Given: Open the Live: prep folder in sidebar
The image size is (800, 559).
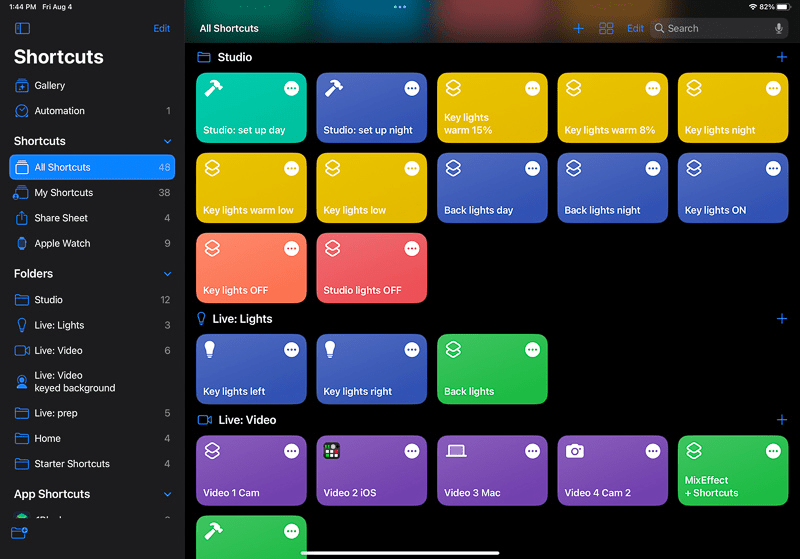Looking at the screenshot, I should 92,413.
